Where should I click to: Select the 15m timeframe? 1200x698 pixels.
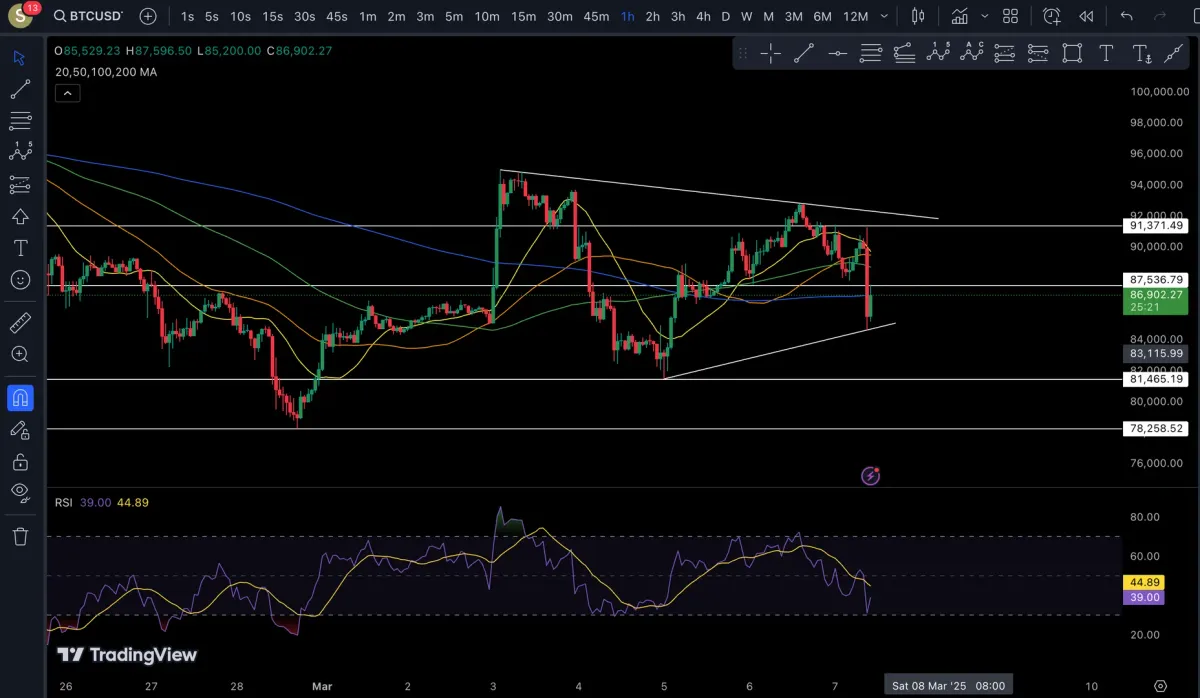coord(523,16)
